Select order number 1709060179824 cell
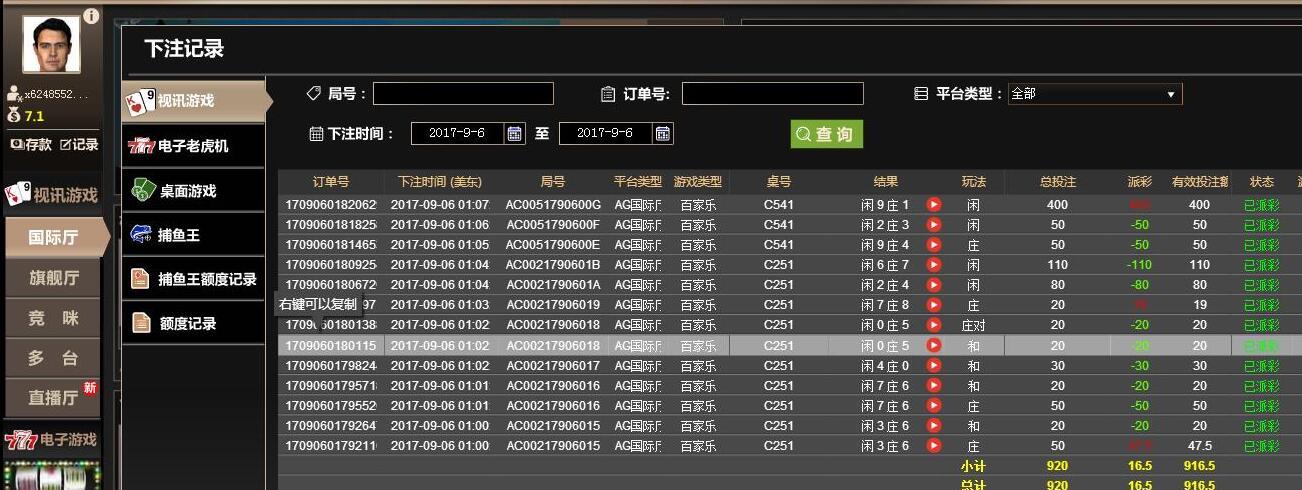The width and height of the screenshot is (1302, 490). [x=331, y=365]
